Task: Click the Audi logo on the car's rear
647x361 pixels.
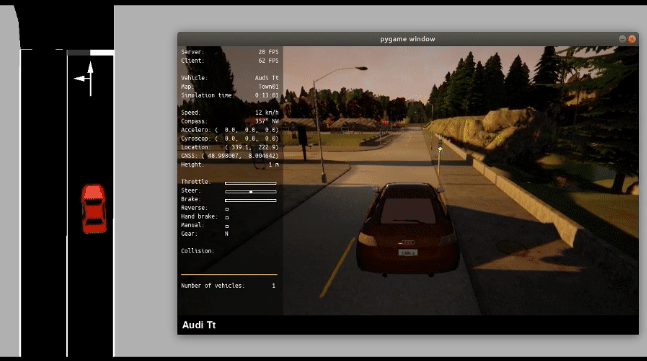Action: 408,243
